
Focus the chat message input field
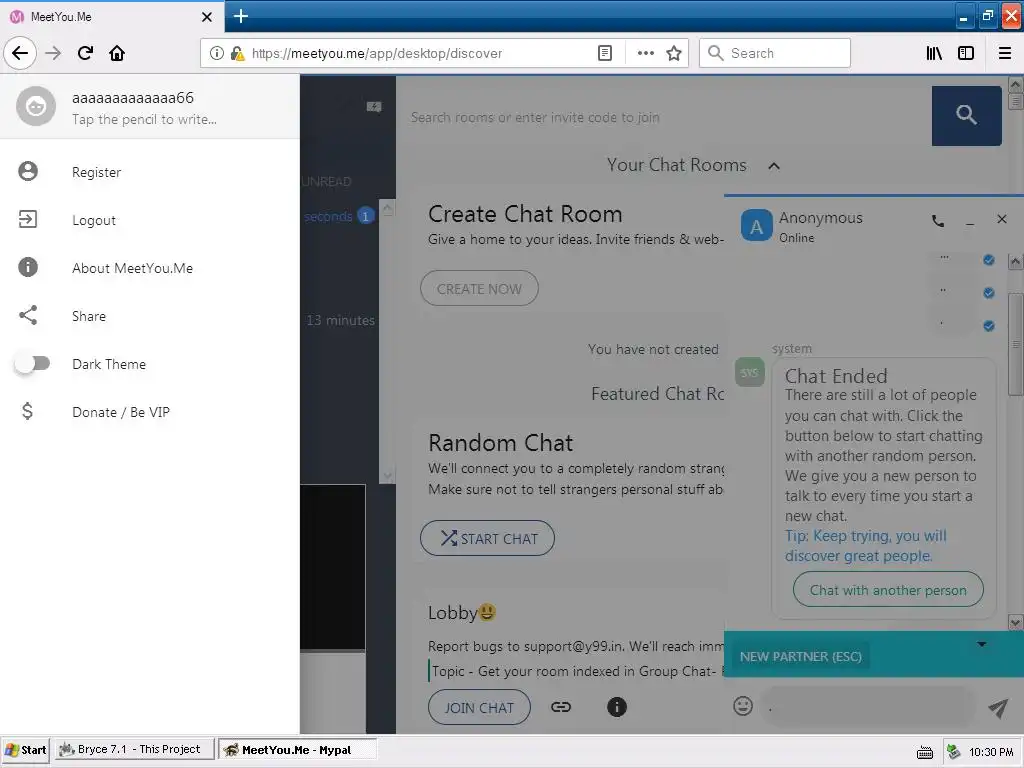click(869, 707)
